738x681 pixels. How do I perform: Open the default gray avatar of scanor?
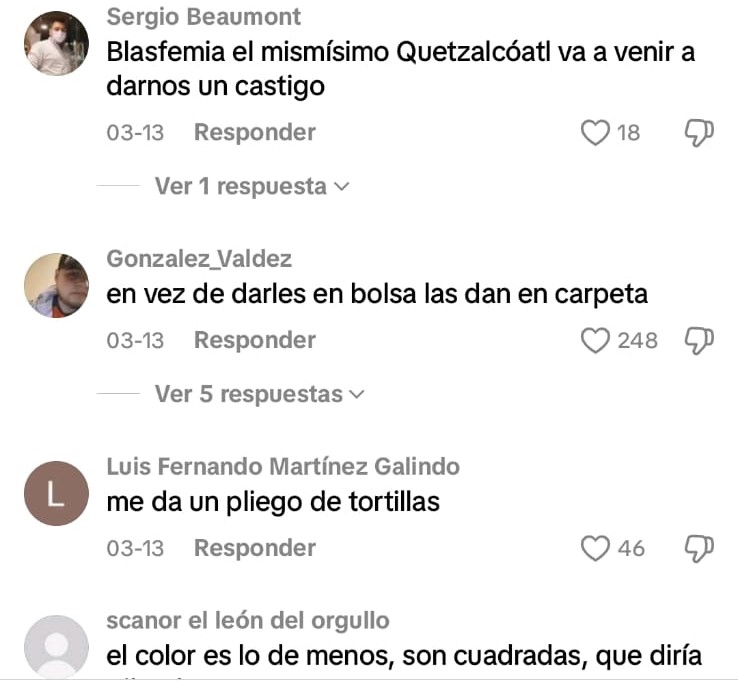[56, 647]
